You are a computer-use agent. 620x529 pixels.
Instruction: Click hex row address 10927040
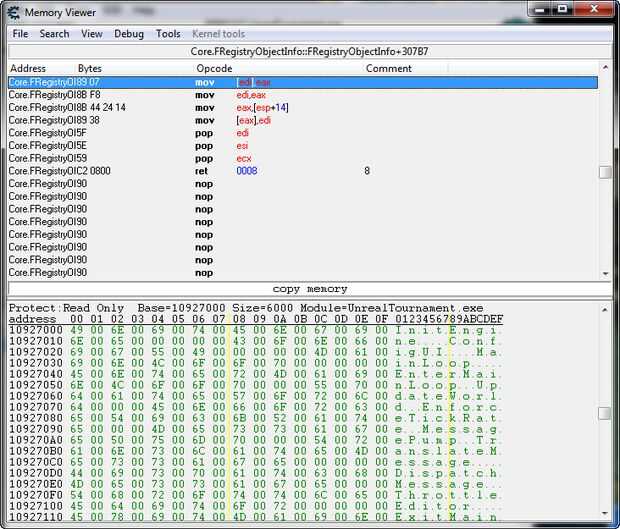coord(36,374)
